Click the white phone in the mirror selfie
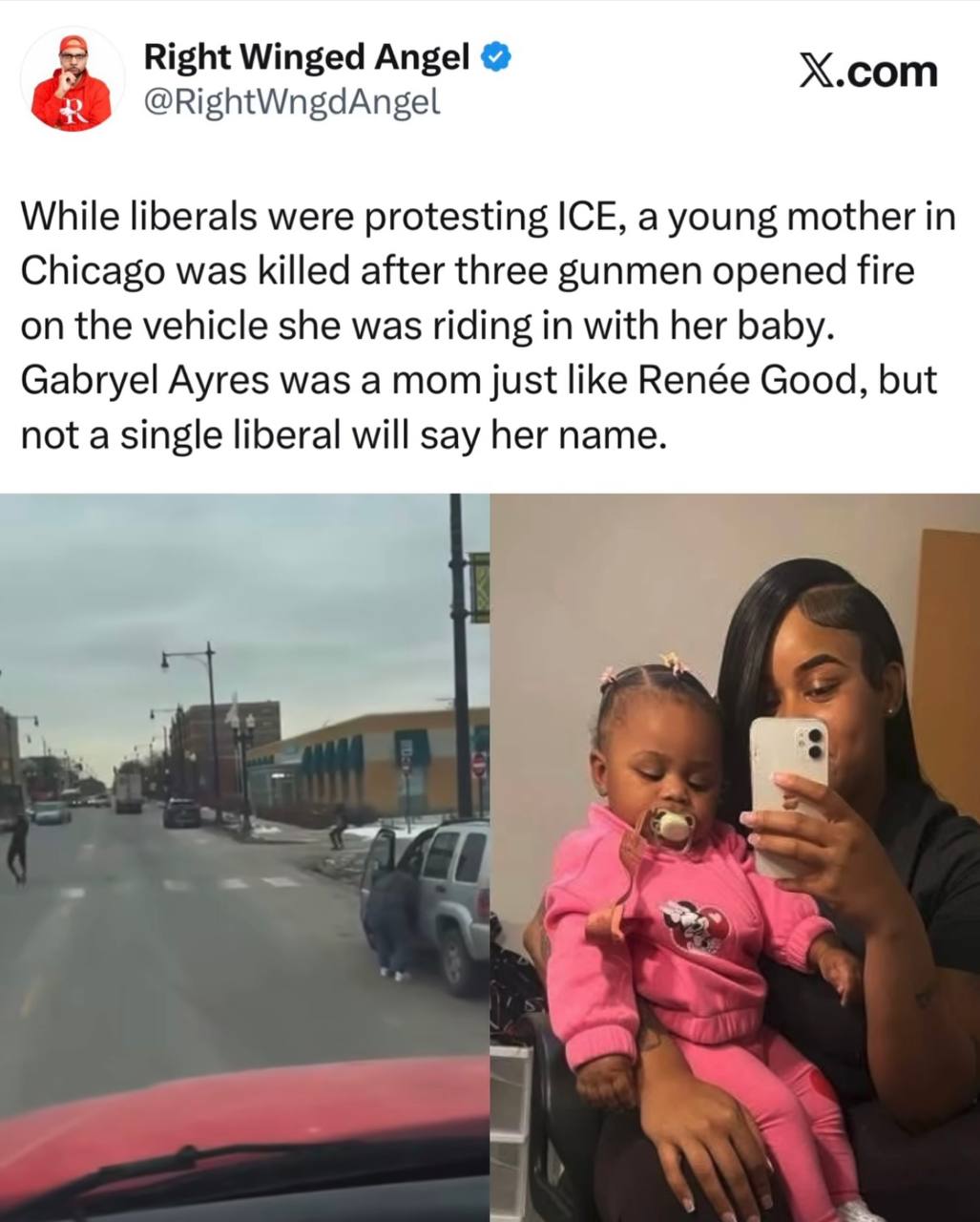This screenshot has height=1222, width=980. coord(788,794)
